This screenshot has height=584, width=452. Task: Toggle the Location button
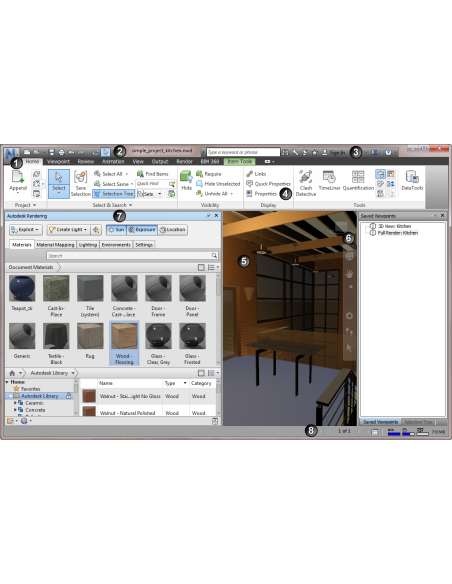tap(172, 229)
